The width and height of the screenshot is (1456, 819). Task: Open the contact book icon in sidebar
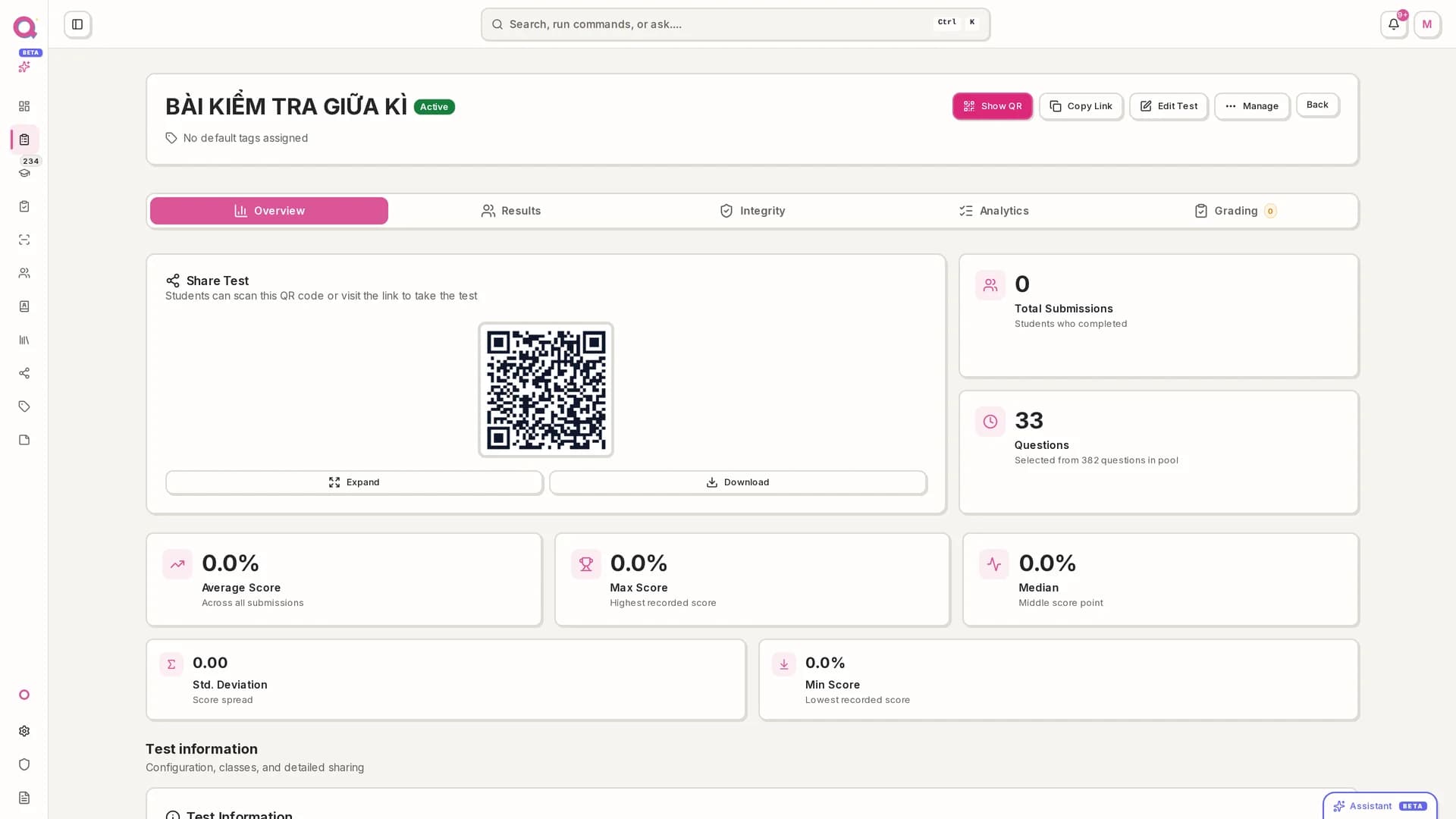[x=24, y=306]
